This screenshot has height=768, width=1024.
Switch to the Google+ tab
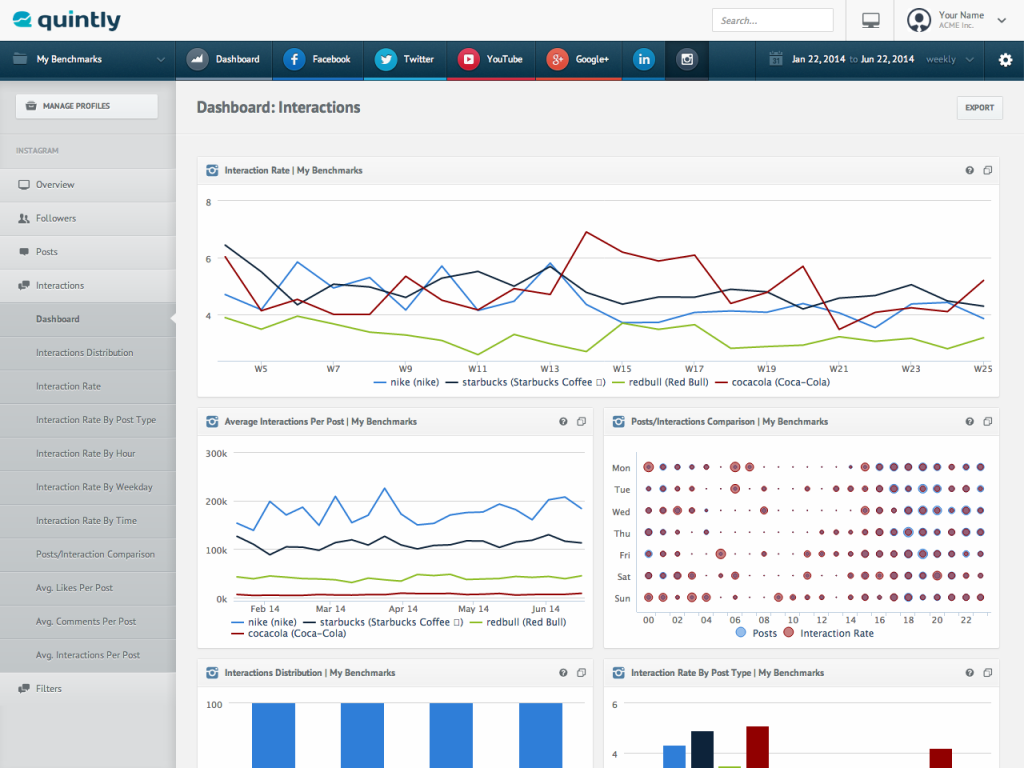[x=579, y=59]
